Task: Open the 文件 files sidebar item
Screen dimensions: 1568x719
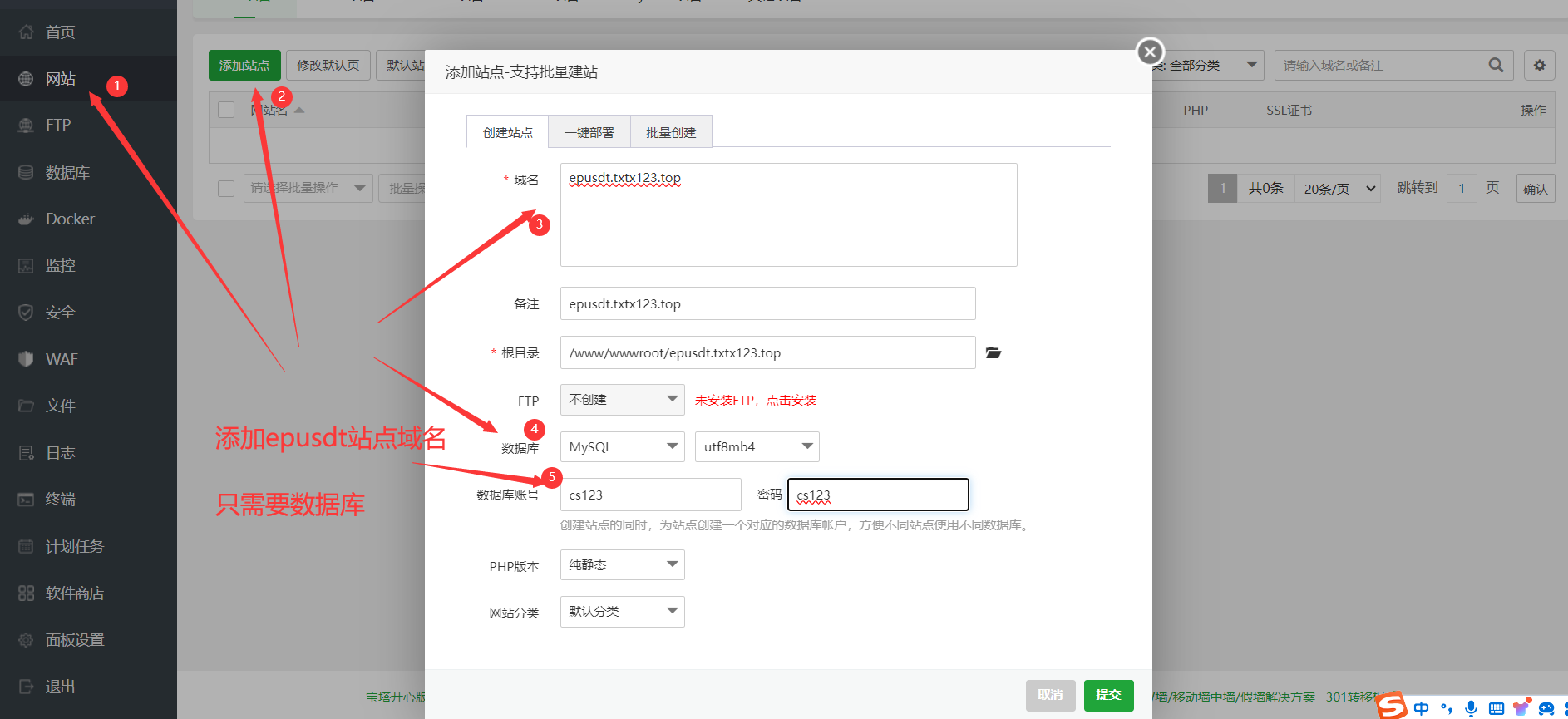Action: (x=60, y=406)
